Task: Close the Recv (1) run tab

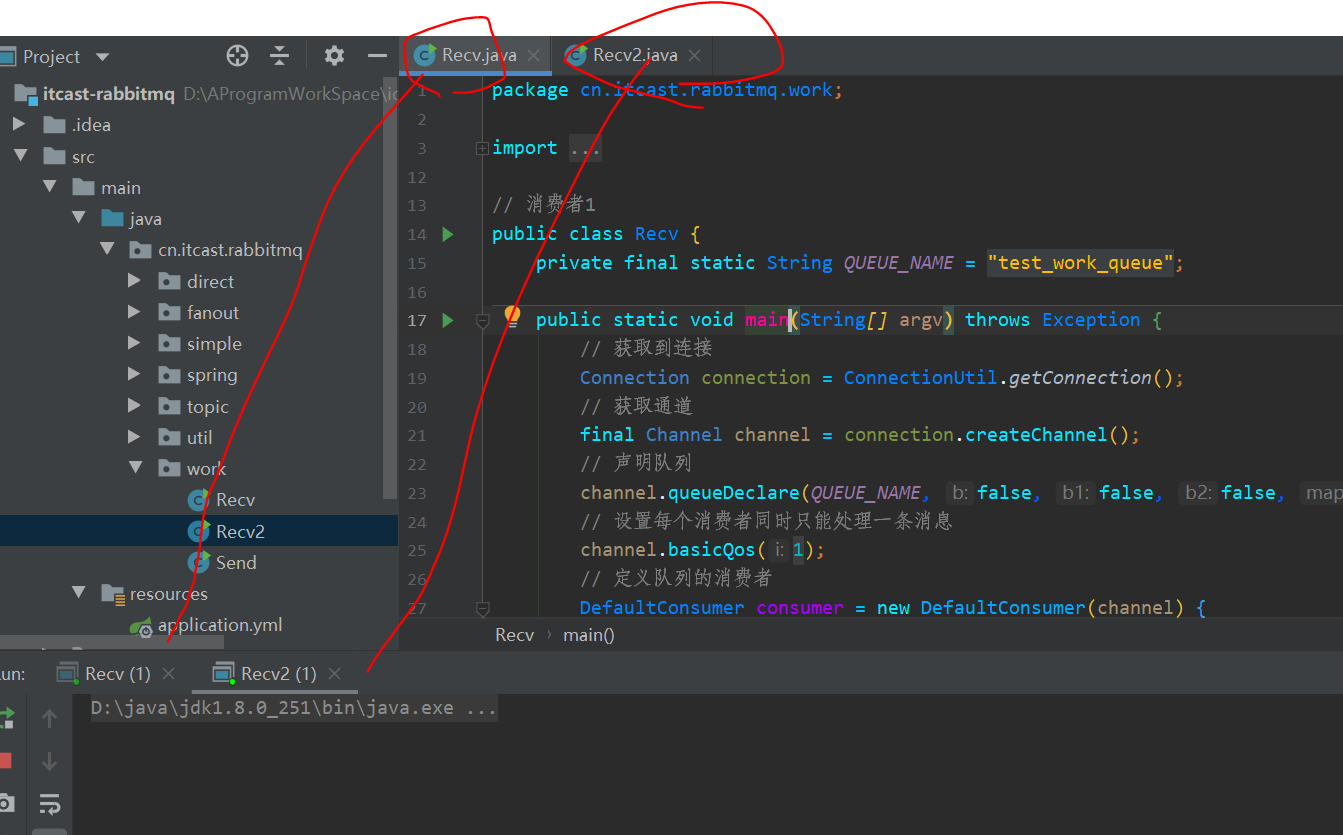Action: point(168,674)
